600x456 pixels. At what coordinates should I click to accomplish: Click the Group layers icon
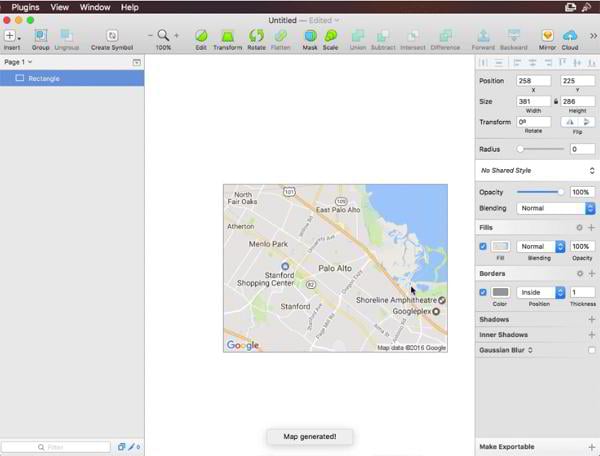click(x=41, y=35)
